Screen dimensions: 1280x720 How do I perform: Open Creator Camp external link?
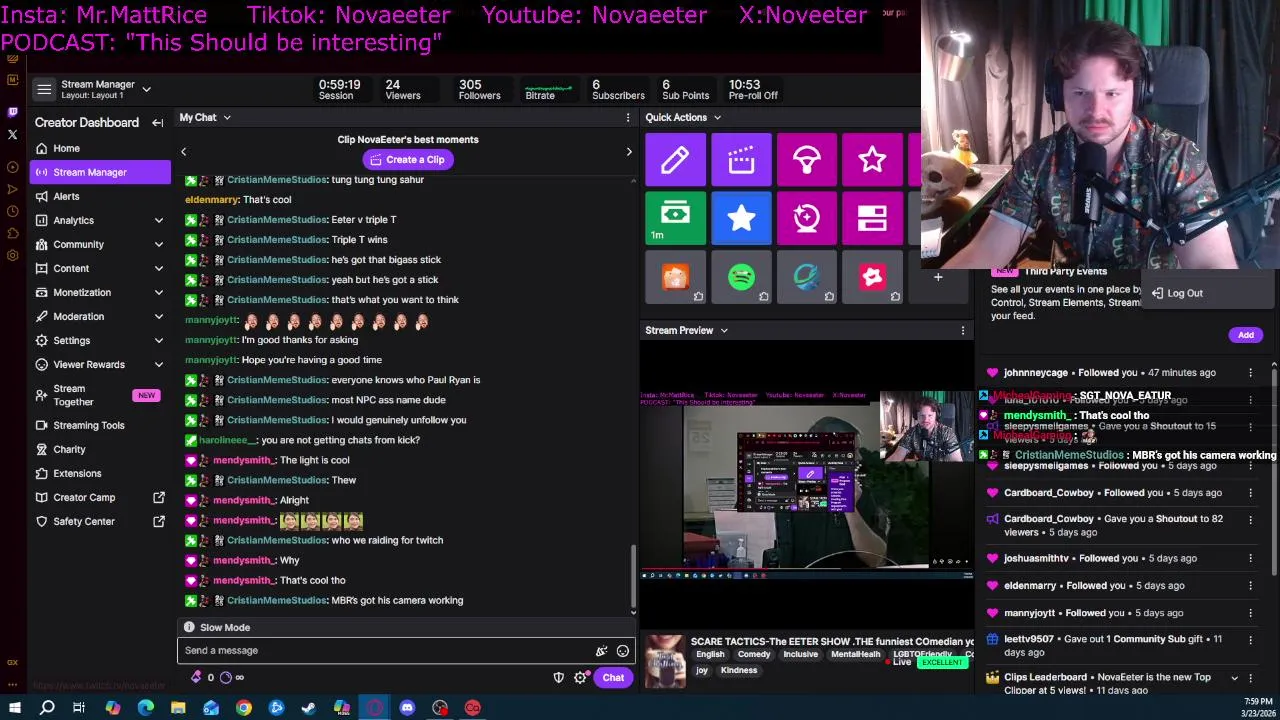click(x=100, y=497)
